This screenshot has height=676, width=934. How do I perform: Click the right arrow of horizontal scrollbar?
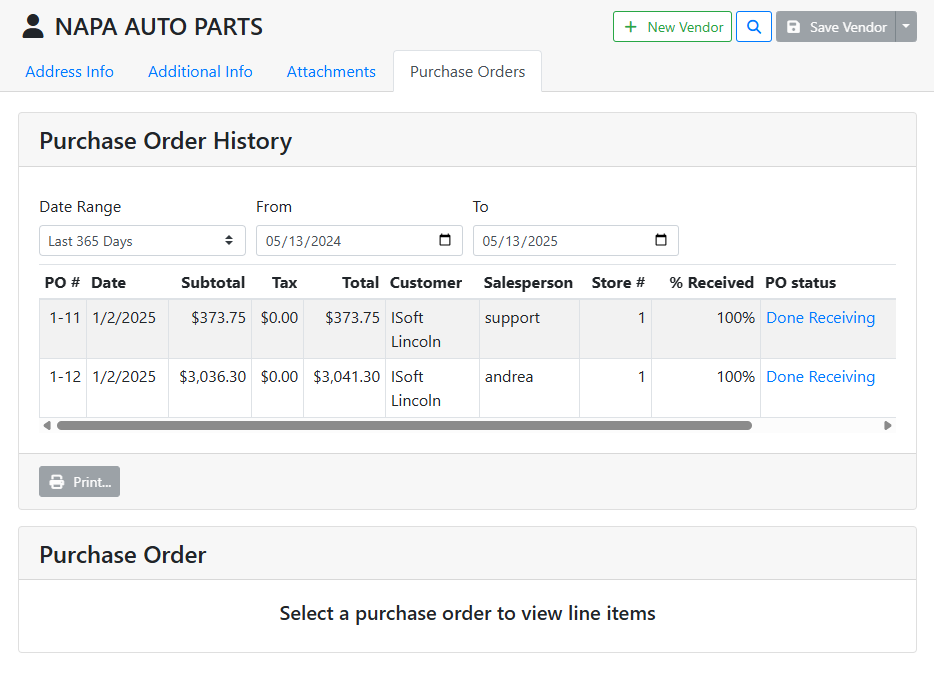point(887,426)
